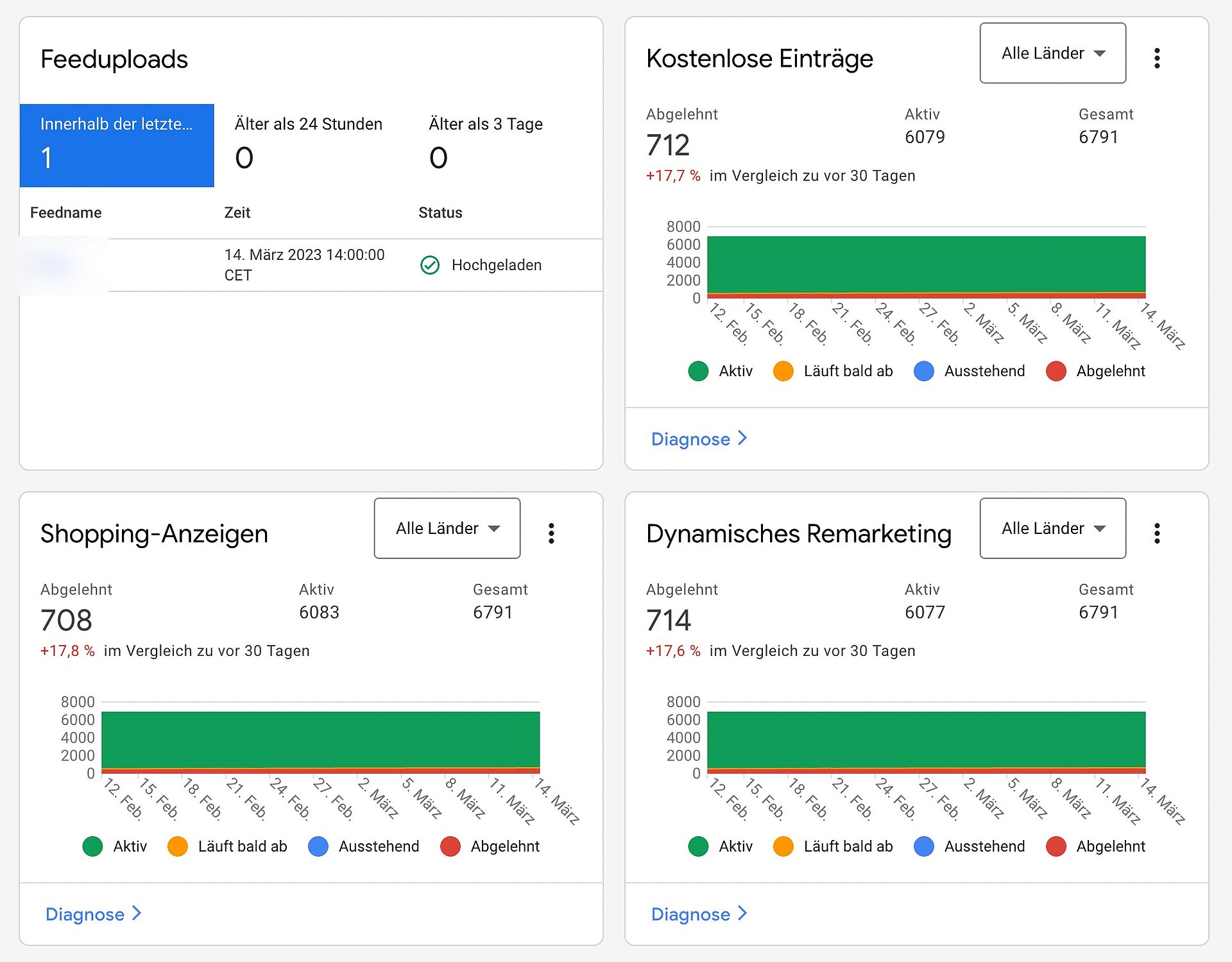
Task: Select the 'Älter als 3 Tage' tab
Action: 505,146
